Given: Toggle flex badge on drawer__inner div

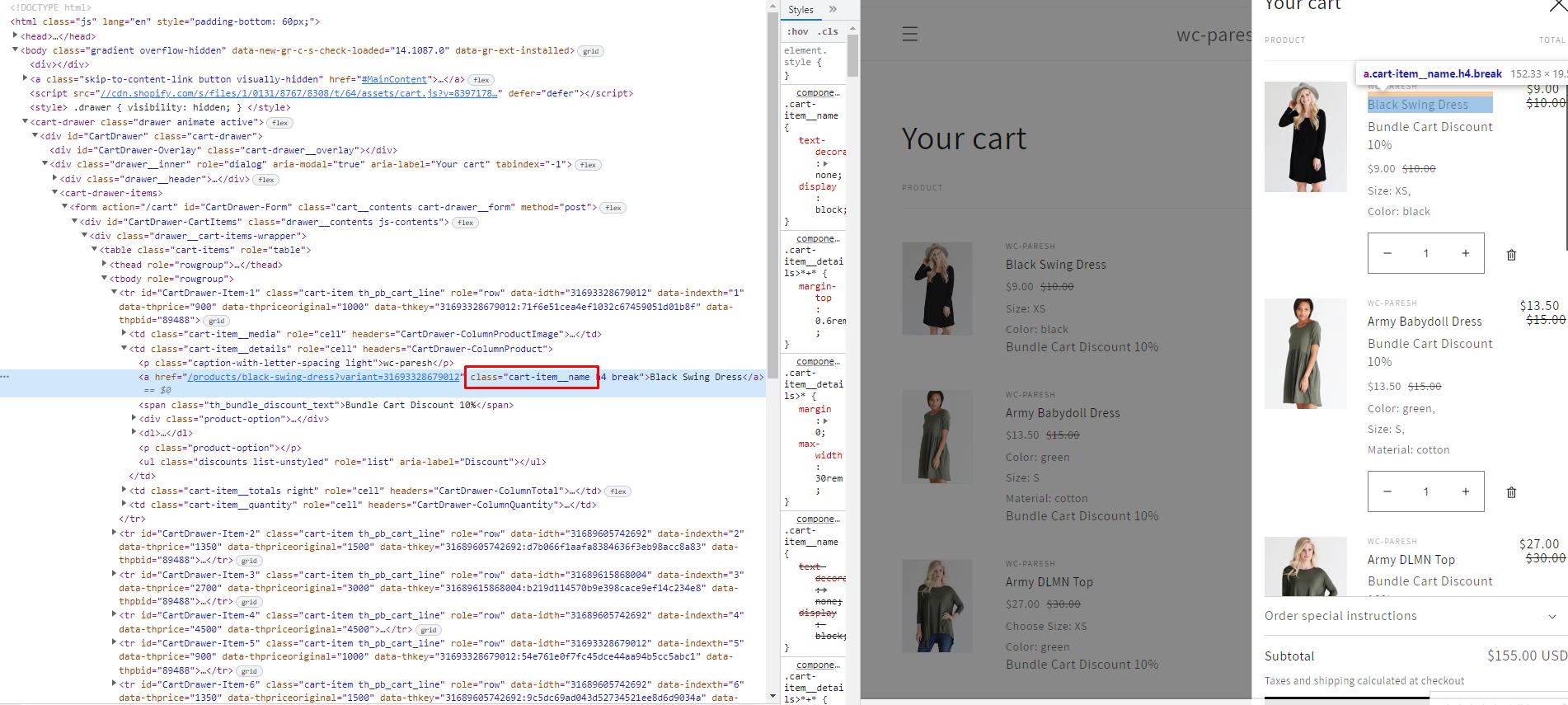Looking at the screenshot, I should point(588,165).
